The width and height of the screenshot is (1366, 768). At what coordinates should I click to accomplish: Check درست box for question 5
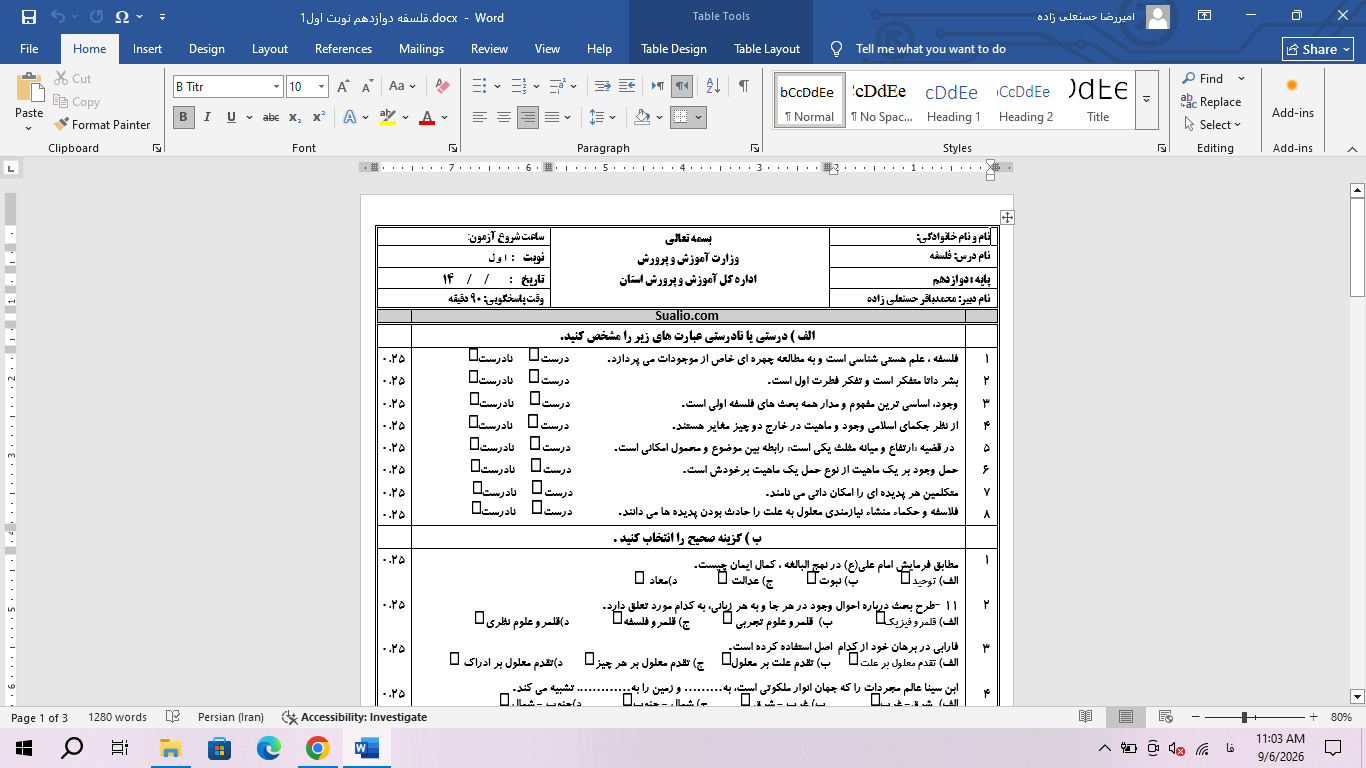click(x=534, y=443)
